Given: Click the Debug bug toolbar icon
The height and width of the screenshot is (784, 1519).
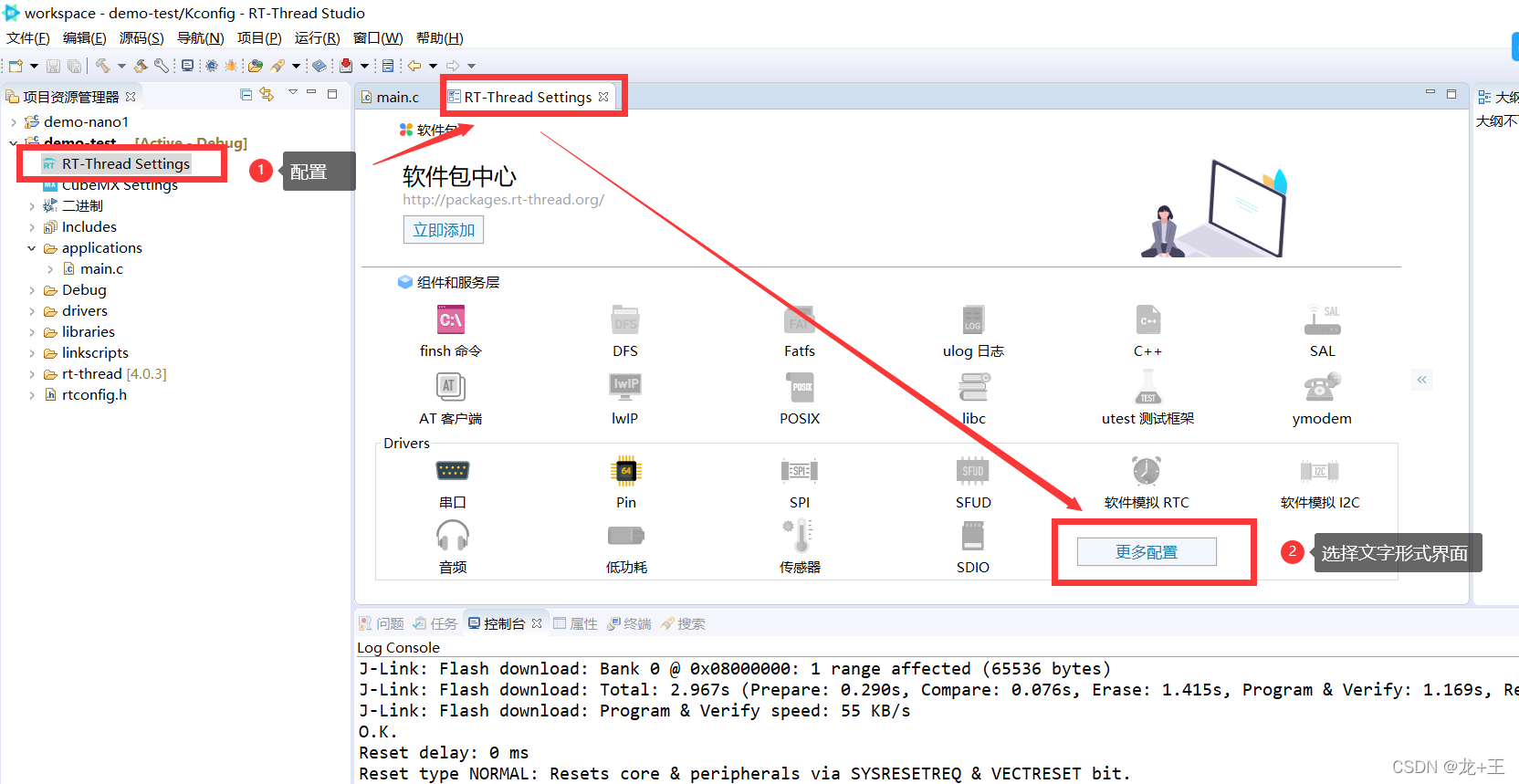Looking at the screenshot, I should click(x=231, y=66).
